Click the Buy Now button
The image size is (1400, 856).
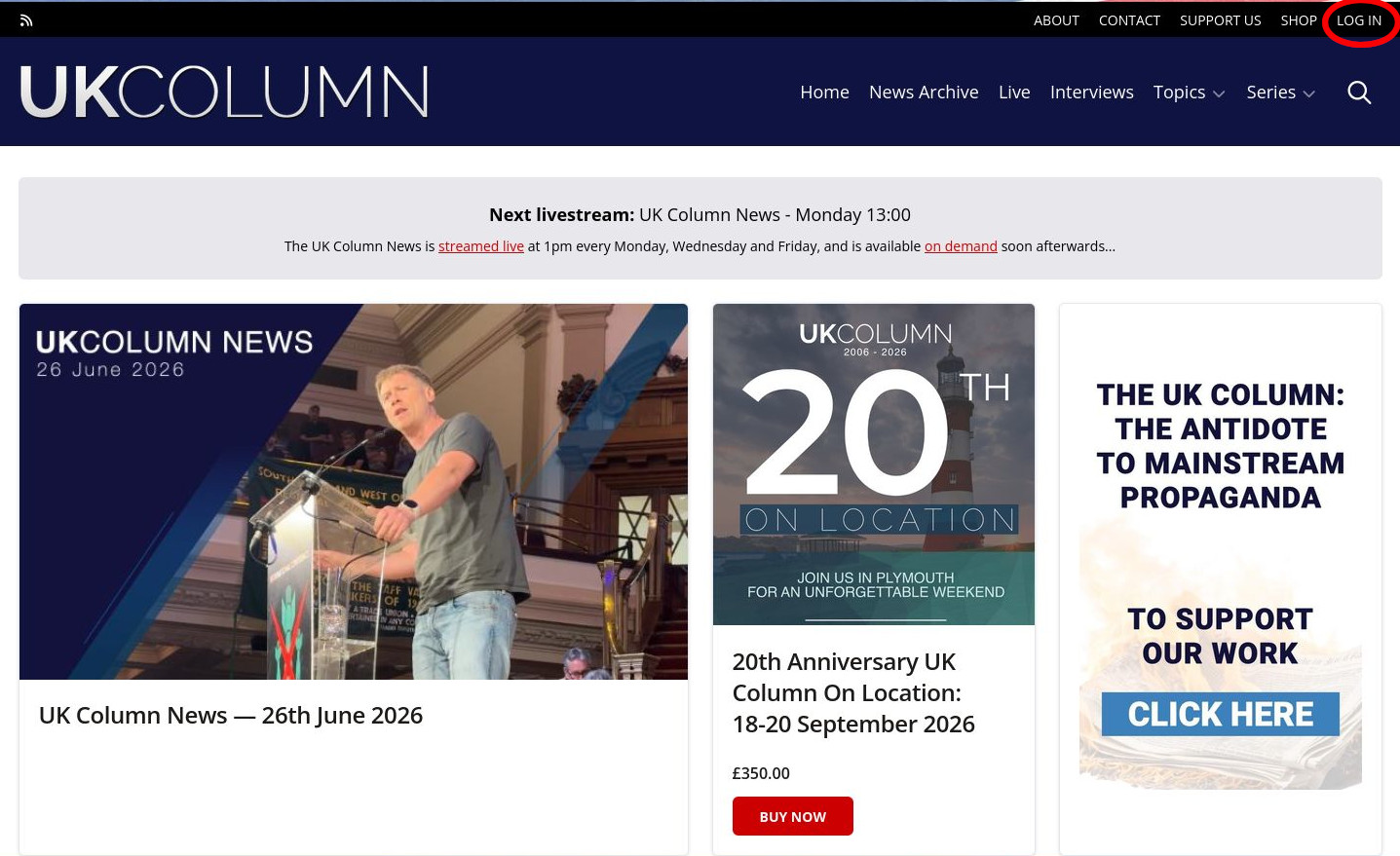pyautogui.click(x=793, y=816)
